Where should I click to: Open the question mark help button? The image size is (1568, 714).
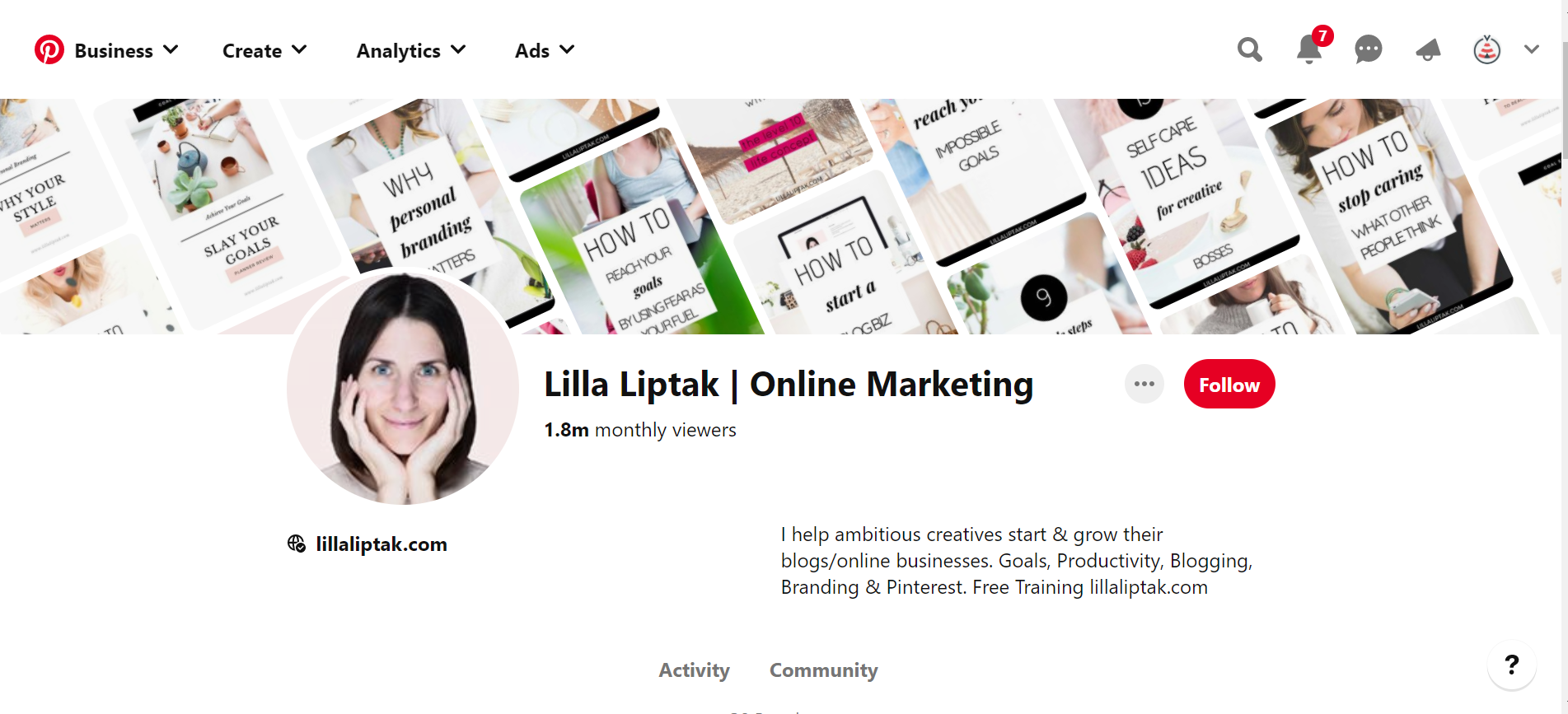[1512, 665]
